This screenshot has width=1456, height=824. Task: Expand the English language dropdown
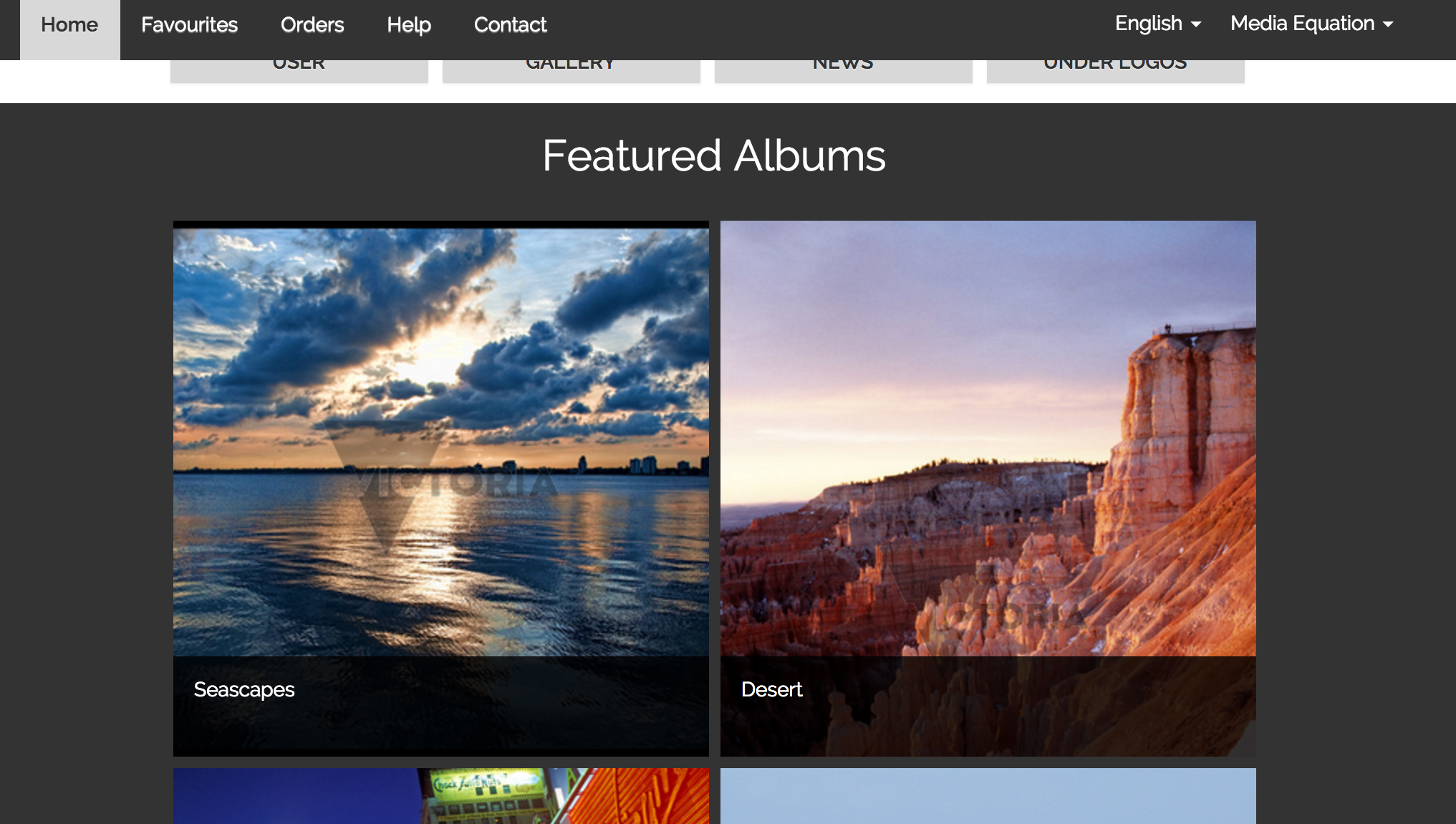[x=1148, y=24]
